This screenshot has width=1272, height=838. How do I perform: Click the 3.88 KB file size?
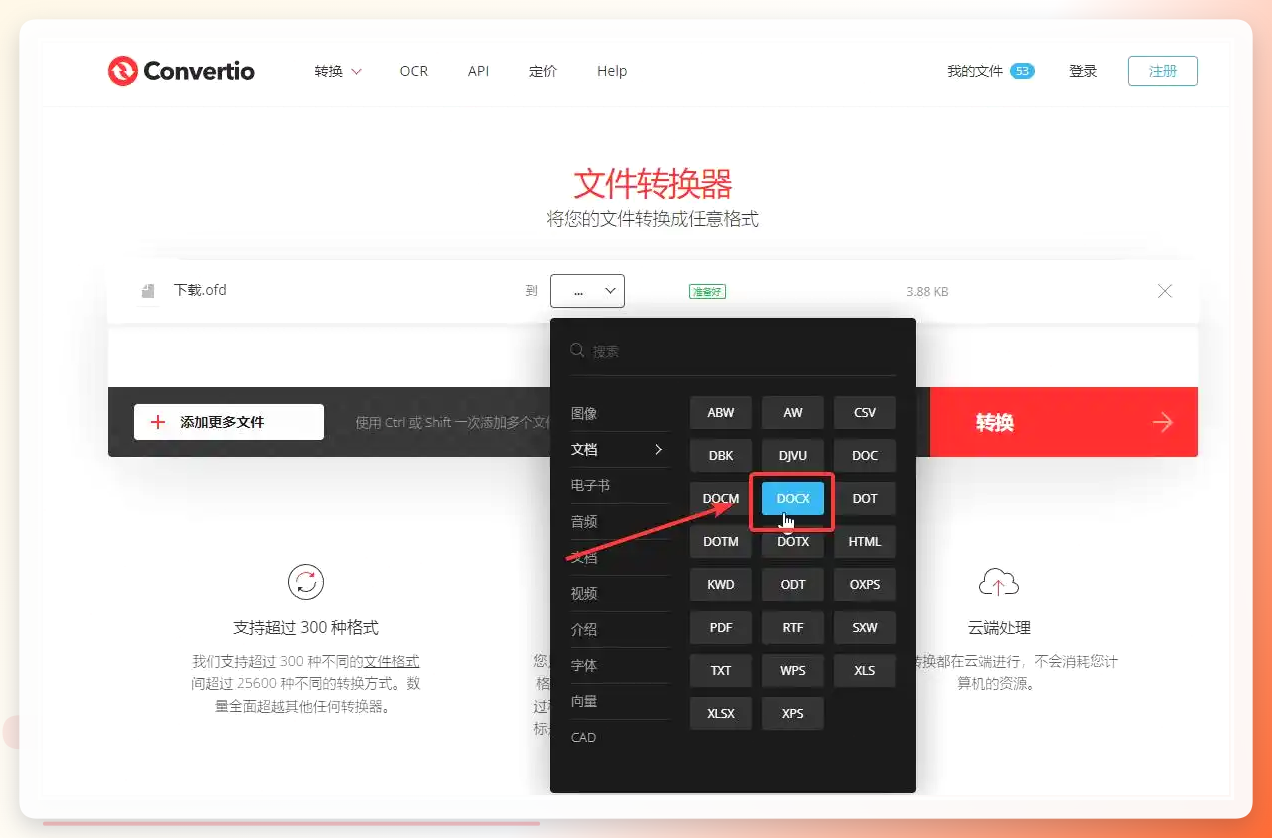[x=927, y=292]
